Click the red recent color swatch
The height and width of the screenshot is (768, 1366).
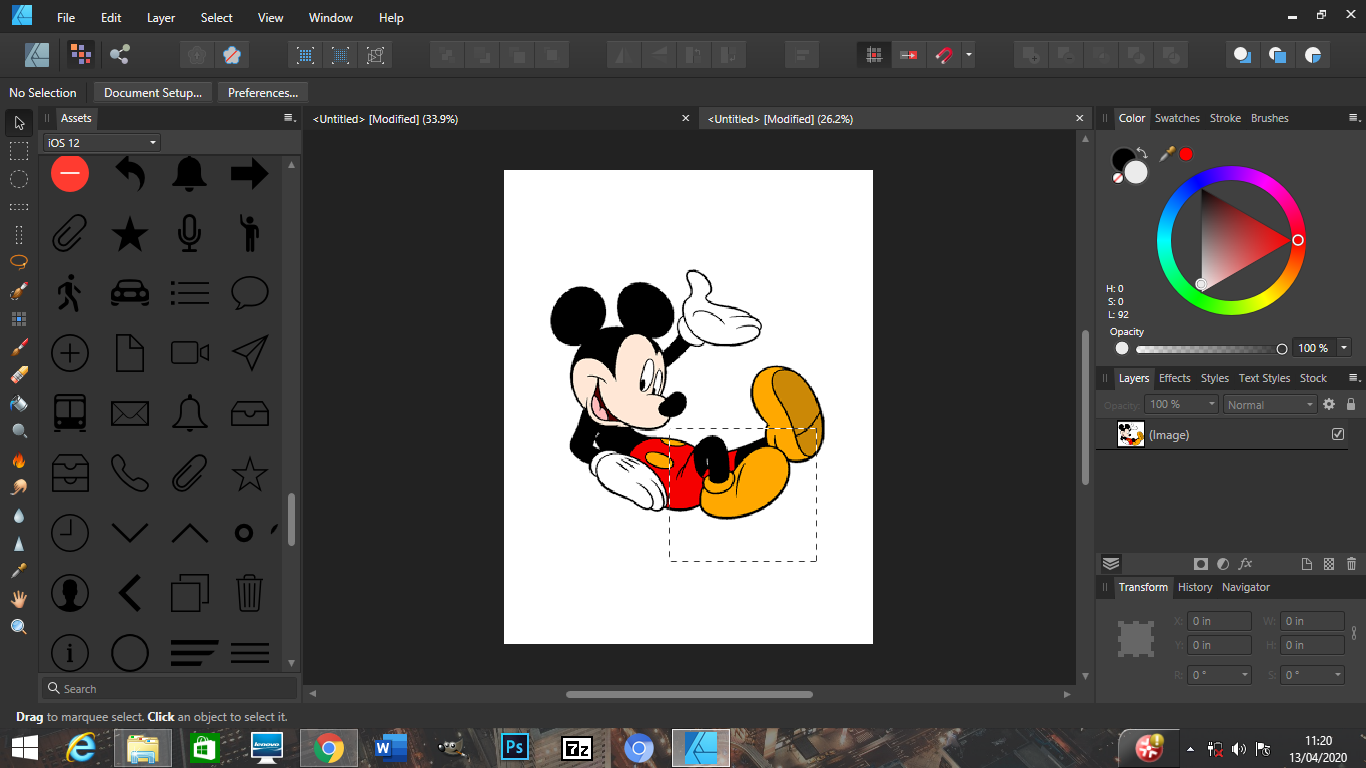pyautogui.click(x=1186, y=154)
